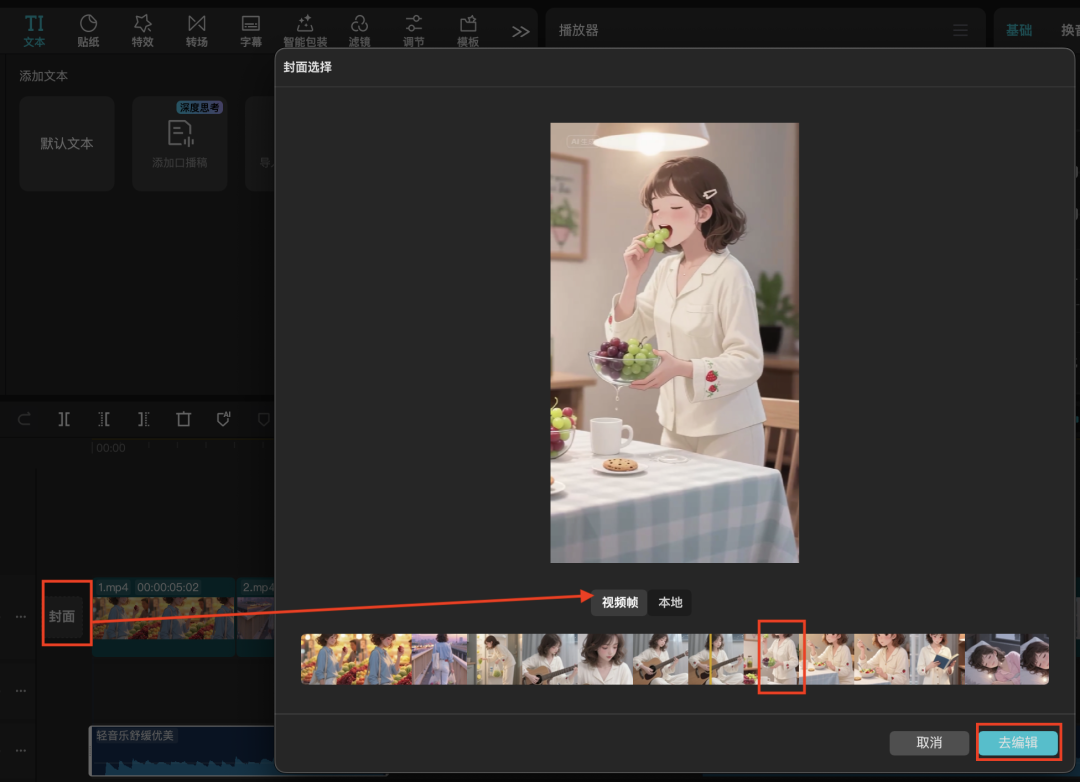Click the 去编辑 edit button
This screenshot has width=1080, height=782.
point(1018,743)
